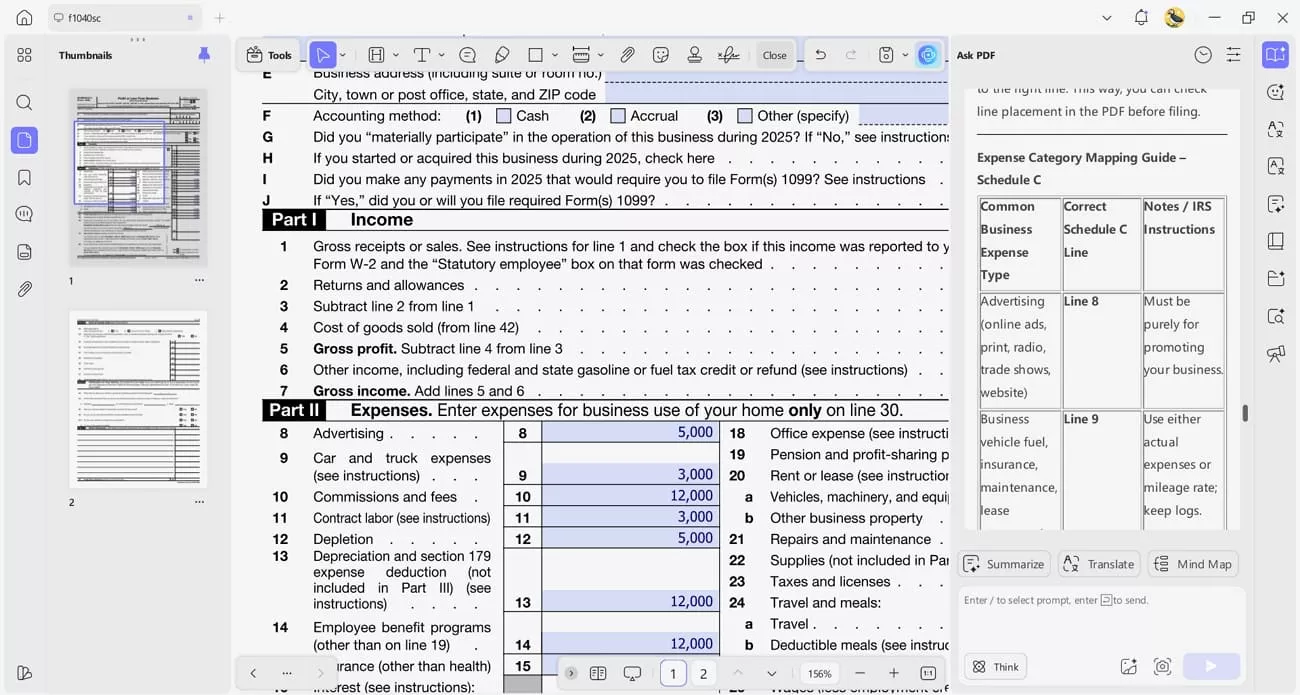The width and height of the screenshot is (1300, 695).
Task: Expand the text tool dropdown arrow
Action: coord(441,55)
